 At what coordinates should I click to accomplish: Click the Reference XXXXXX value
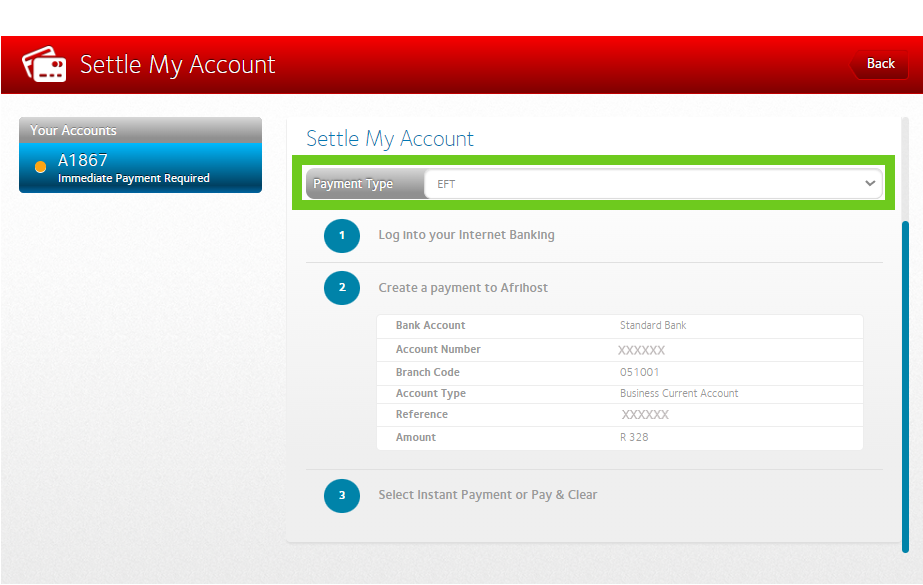pos(645,415)
